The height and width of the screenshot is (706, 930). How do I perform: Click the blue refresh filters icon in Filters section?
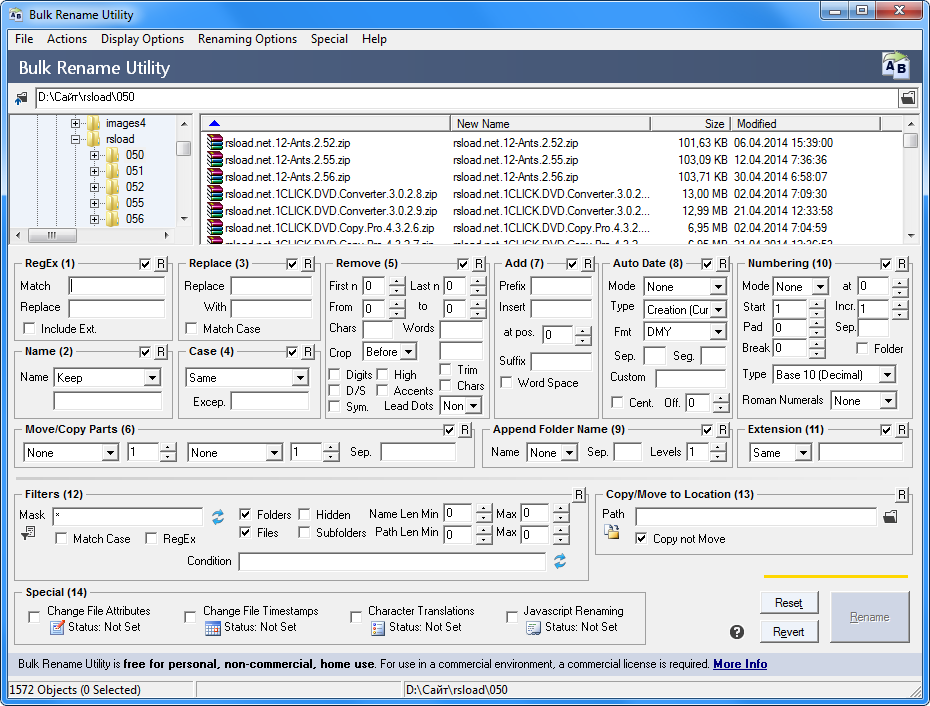(218, 516)
